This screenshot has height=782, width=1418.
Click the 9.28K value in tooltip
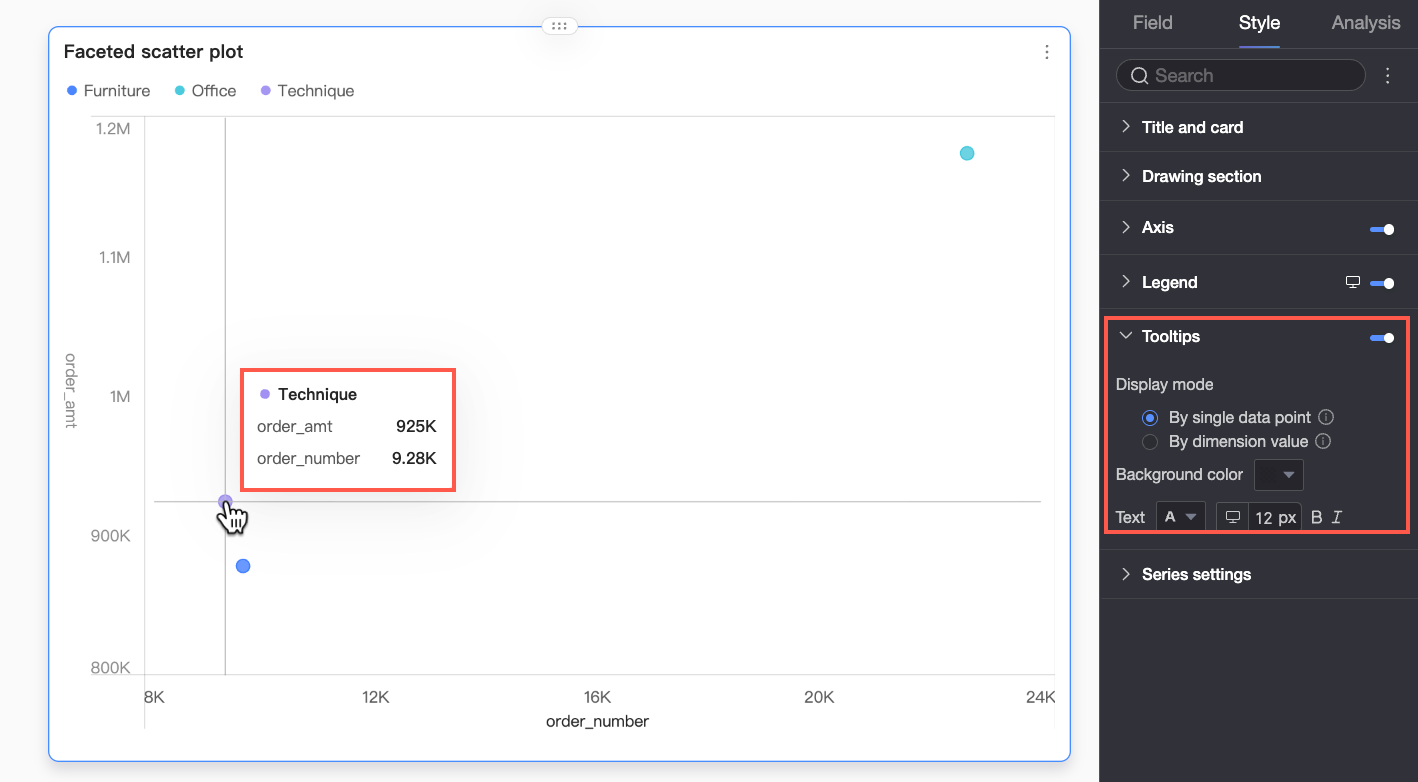click(x=414, y=458)
